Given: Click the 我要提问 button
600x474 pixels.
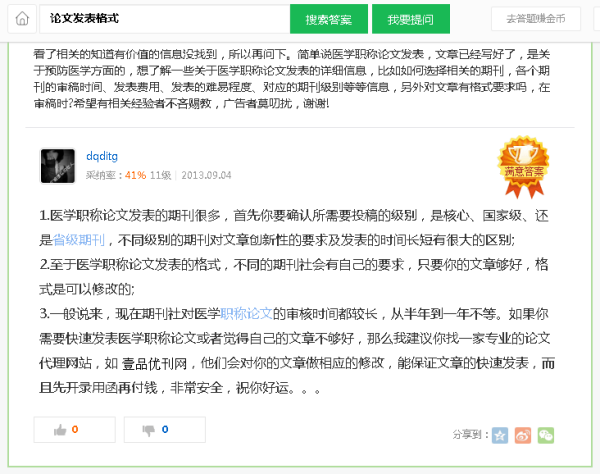Looking at the screenshot, I should tap(411, 19).
